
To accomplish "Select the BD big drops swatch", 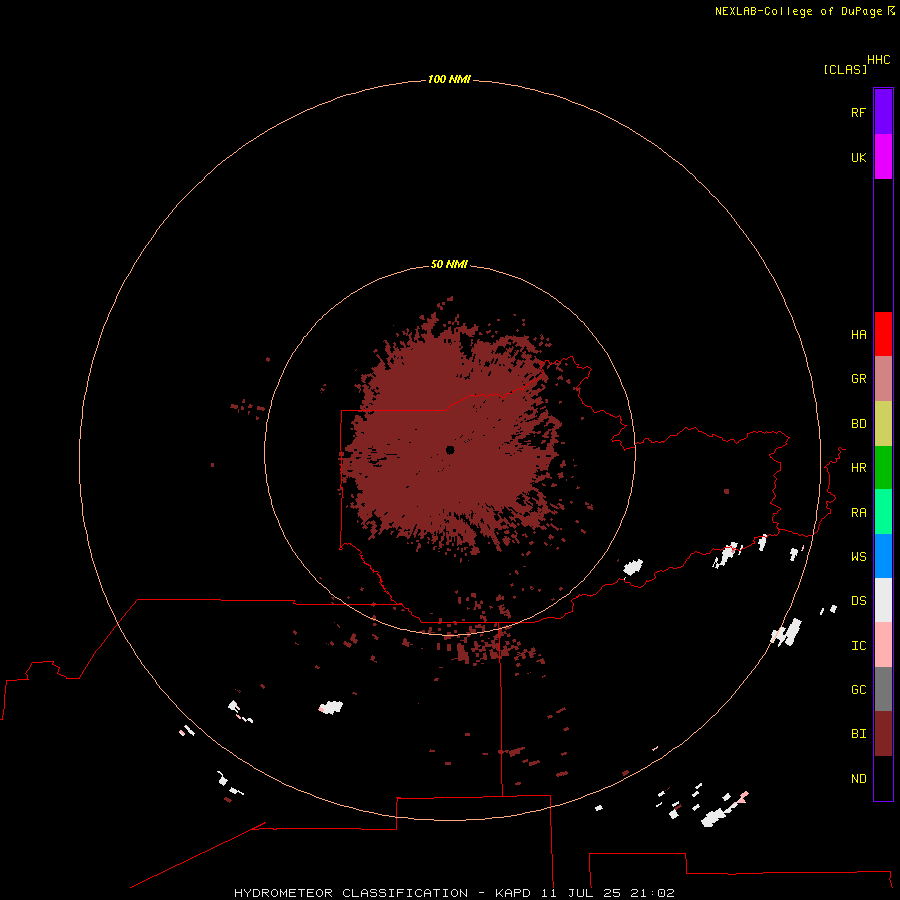I will click(883, 424).
